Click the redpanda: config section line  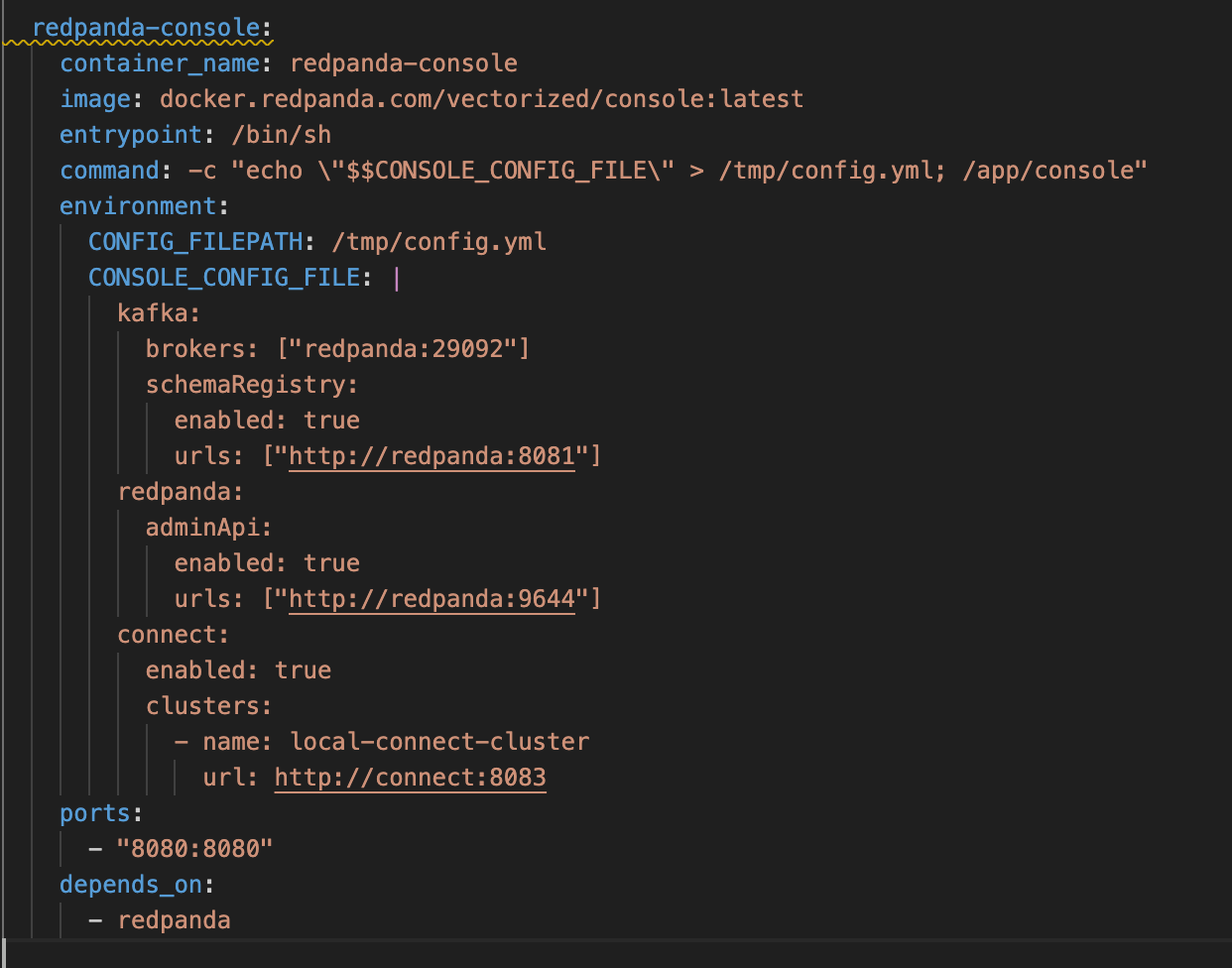(181, 492)
